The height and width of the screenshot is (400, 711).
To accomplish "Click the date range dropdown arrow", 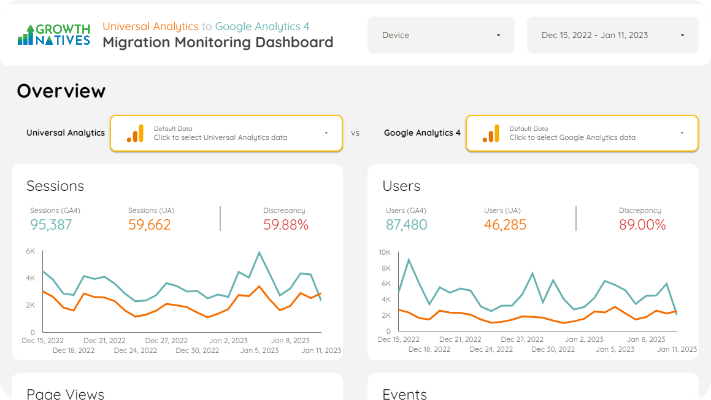I will point(682,35).
